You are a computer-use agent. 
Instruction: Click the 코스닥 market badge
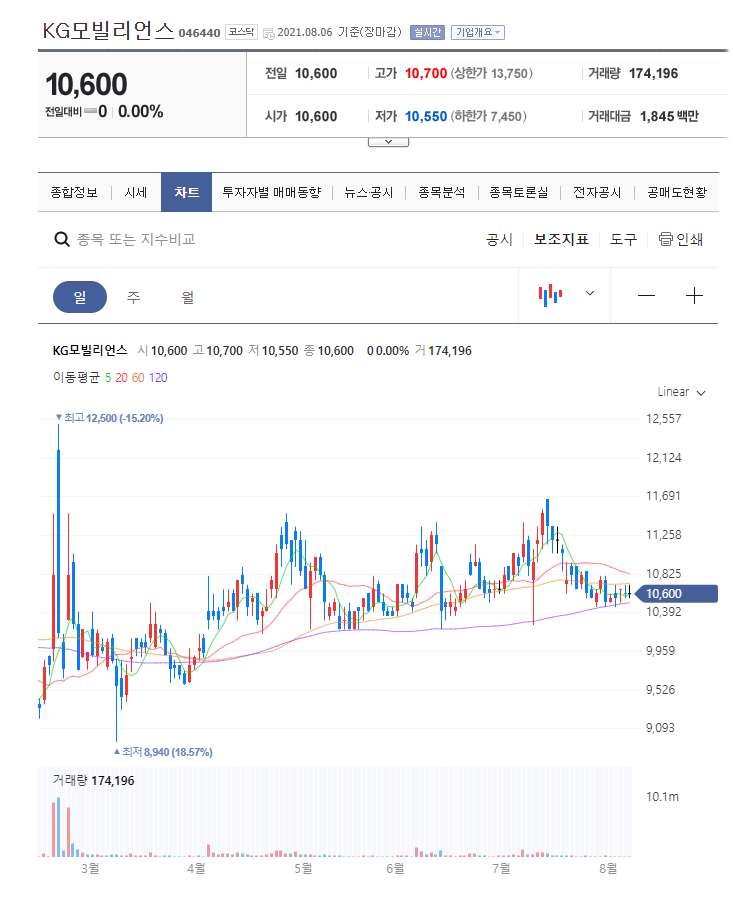pyautogui.click(x=241, y=32)
